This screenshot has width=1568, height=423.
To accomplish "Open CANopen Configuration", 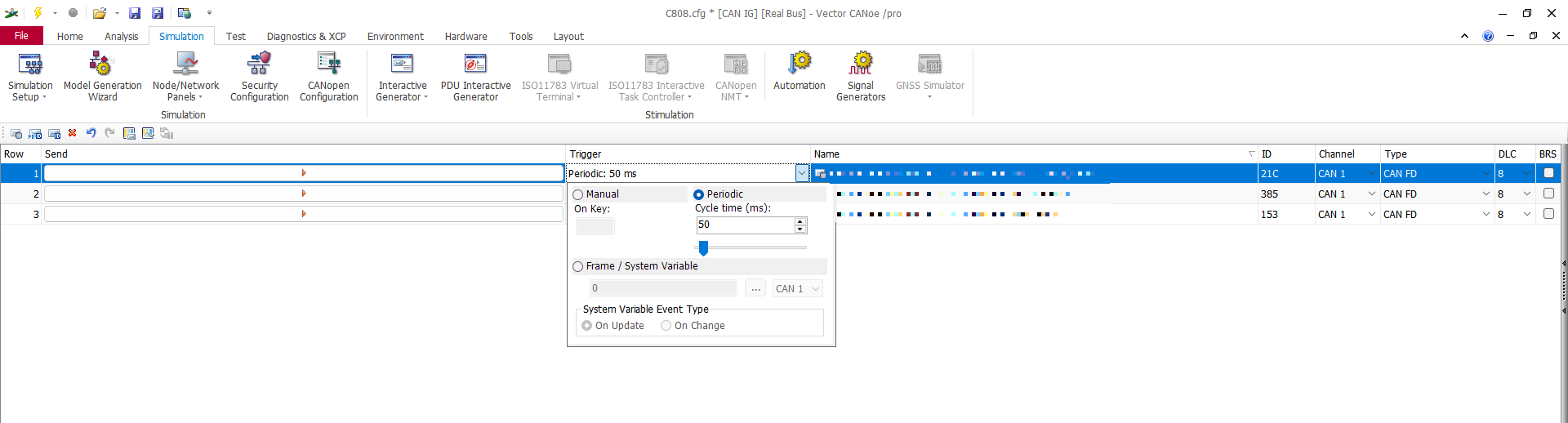I will pyautogui.click(x=328, y=65).
